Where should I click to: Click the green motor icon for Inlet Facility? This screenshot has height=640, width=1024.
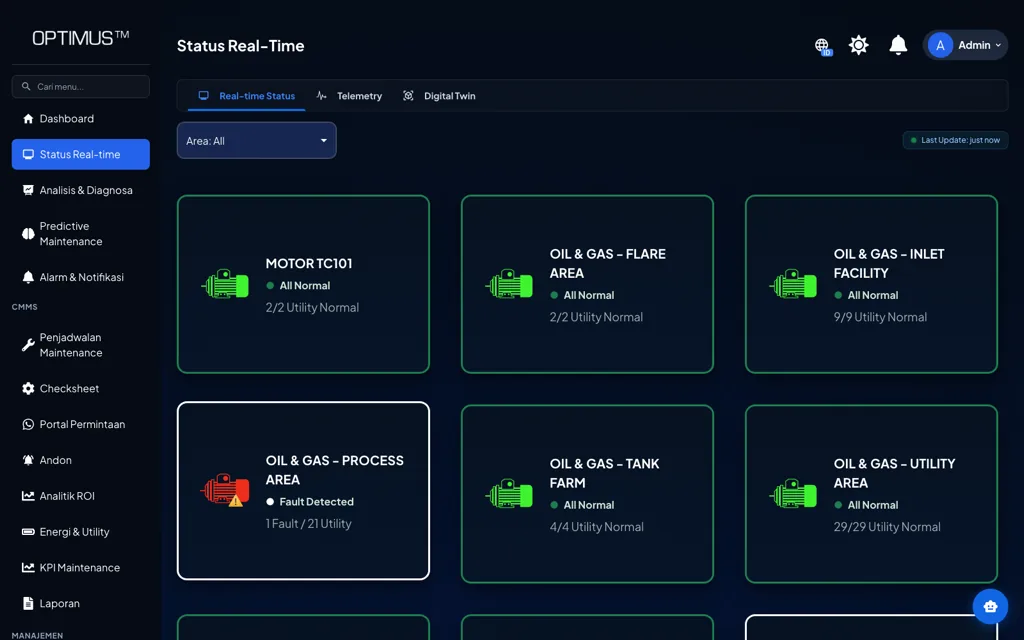[x=793, y=285]
